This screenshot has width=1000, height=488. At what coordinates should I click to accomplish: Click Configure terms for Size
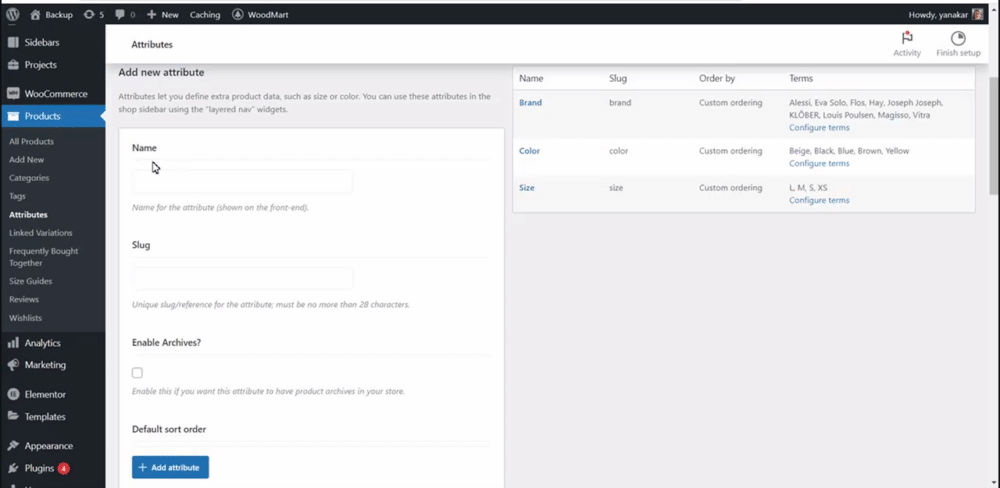pyautogui.click(x=819, y=200)
